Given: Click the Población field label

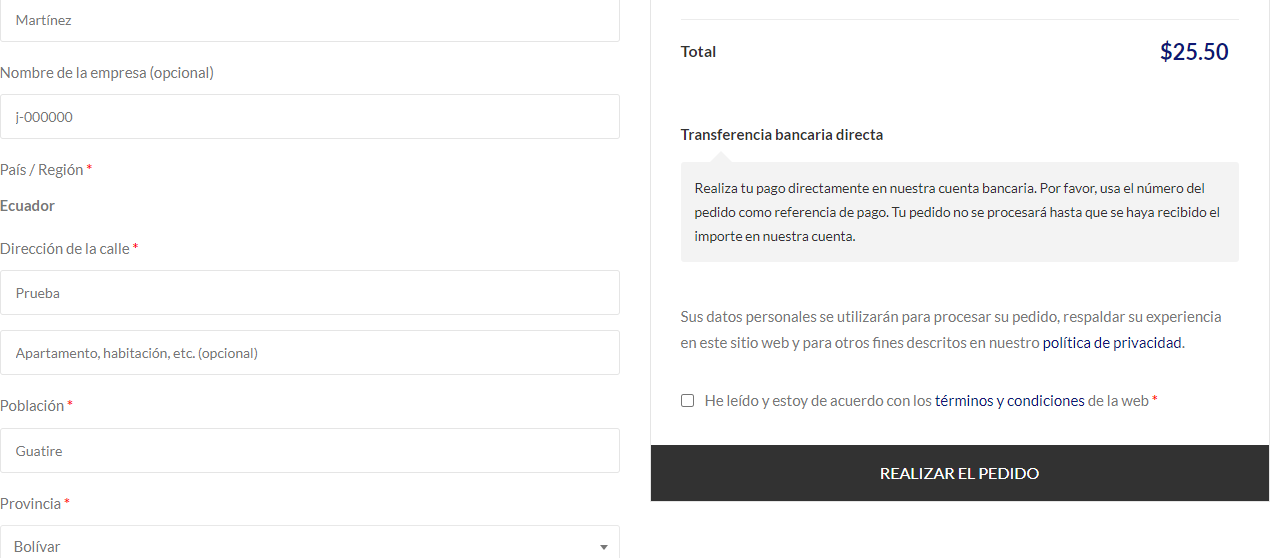Looking at the screenshot, I should point(32,406).
